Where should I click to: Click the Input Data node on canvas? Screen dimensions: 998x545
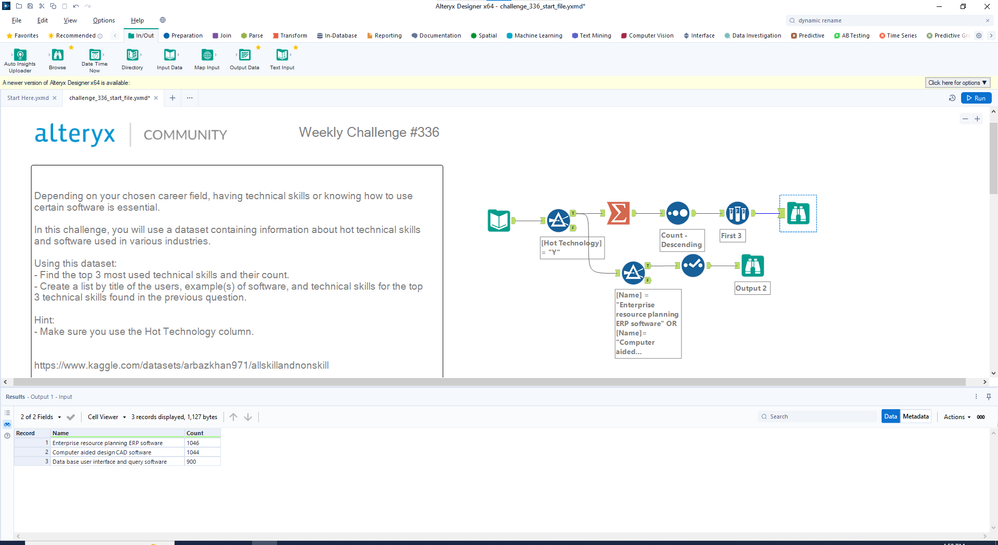pos(499,220)
